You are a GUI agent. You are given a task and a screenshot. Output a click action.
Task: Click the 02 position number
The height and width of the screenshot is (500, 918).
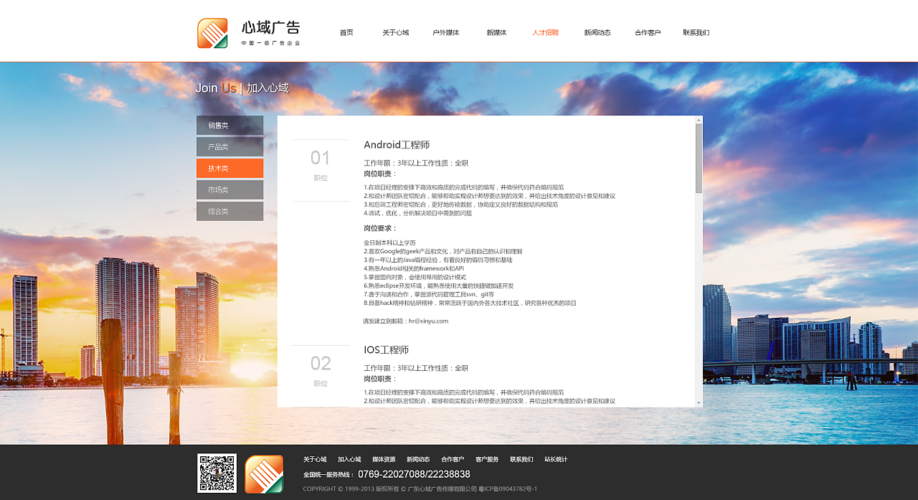click(x=320, y=364)
